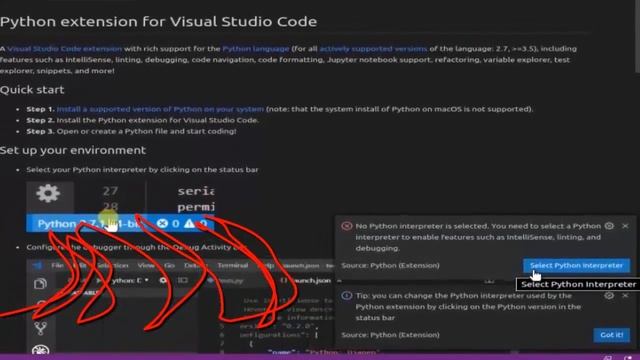Screen dimensions: 640x360
Task: Click the blue info icon on the Tip notification
Action: (x=347, y=296)
